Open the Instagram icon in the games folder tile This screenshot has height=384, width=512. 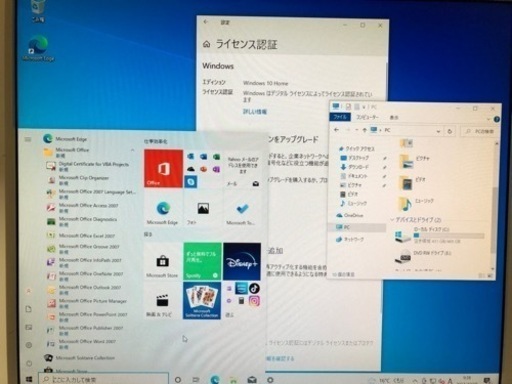(x=254, y=301)
